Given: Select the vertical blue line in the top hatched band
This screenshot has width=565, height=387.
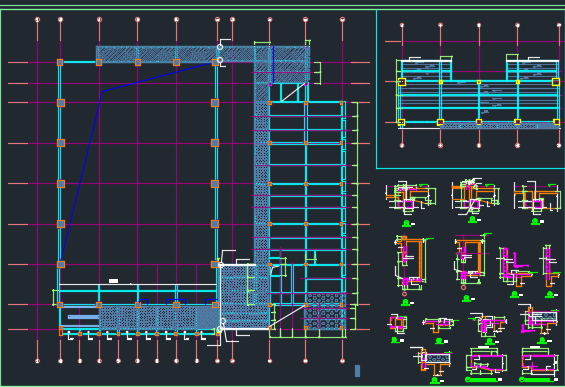Looking at the screenshot, I should (273, 64).
